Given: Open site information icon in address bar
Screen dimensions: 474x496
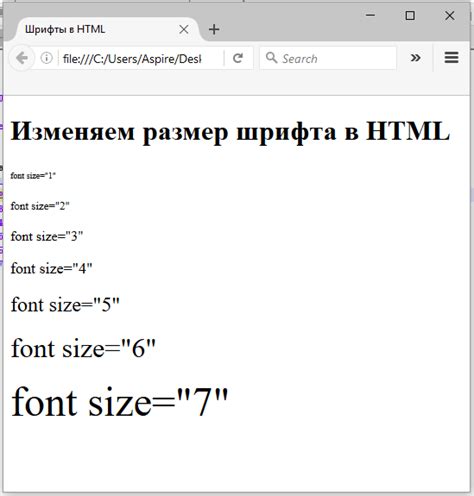Looking at the screenshot, I should pyautogui.click(x=46, y=58).
